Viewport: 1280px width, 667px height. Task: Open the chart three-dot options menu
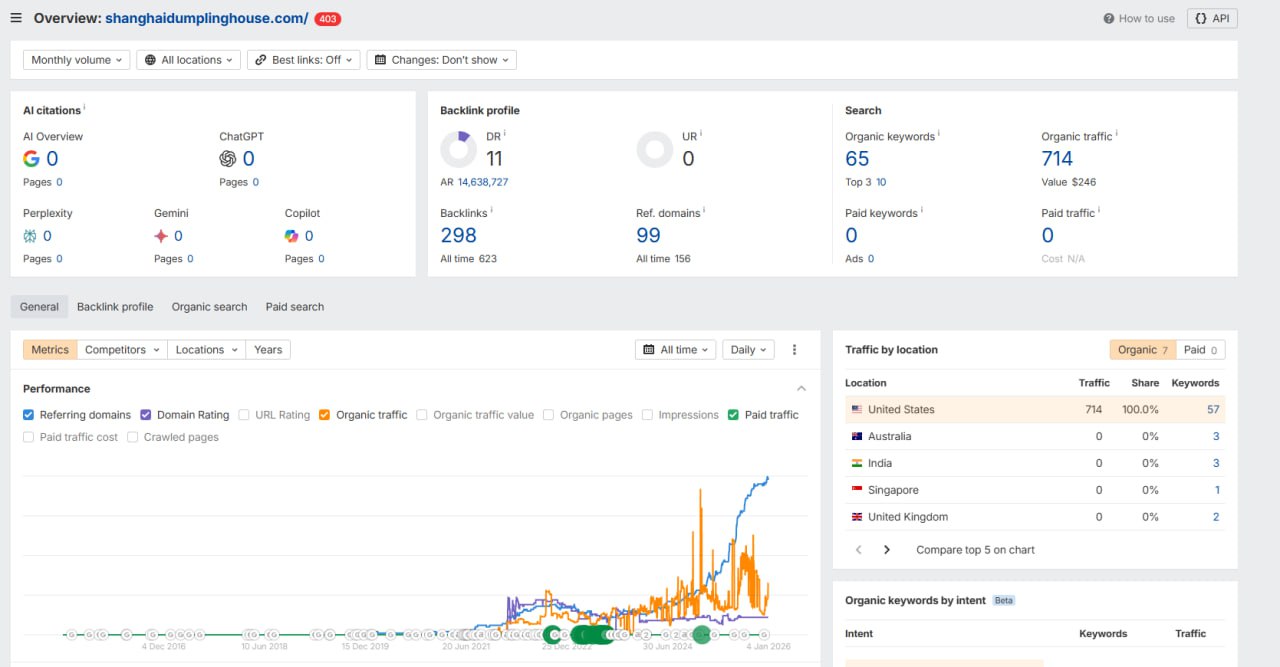795,350
